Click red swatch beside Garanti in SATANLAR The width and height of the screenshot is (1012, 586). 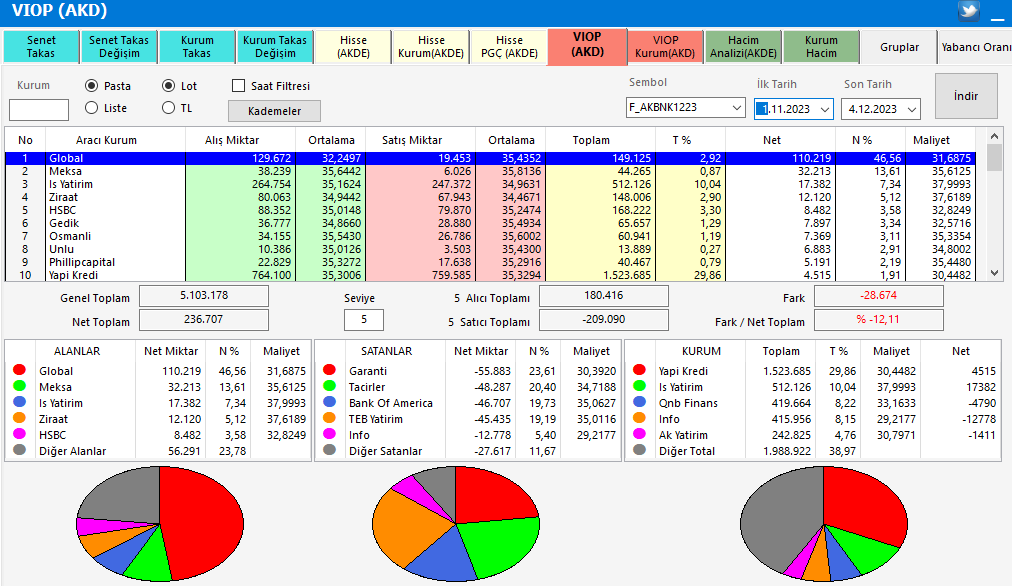point(329,370)
